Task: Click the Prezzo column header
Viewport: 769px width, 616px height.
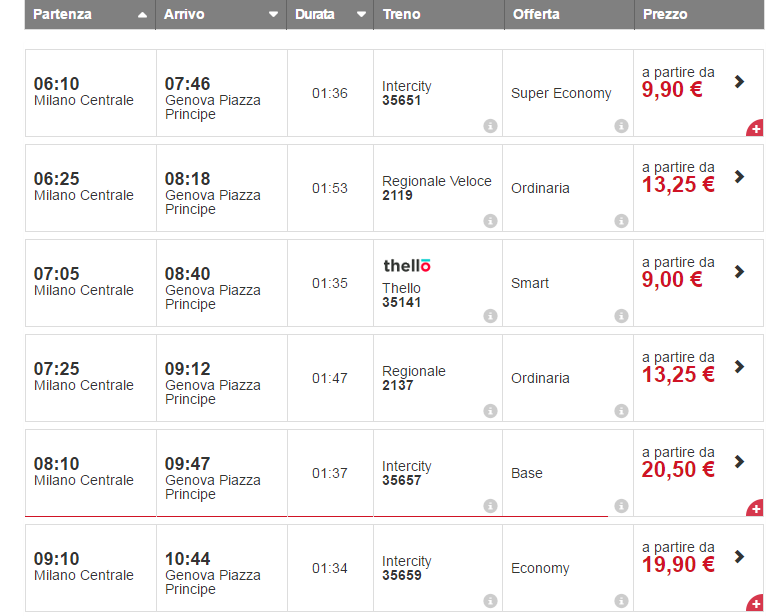Action: (x=665, y=15)
